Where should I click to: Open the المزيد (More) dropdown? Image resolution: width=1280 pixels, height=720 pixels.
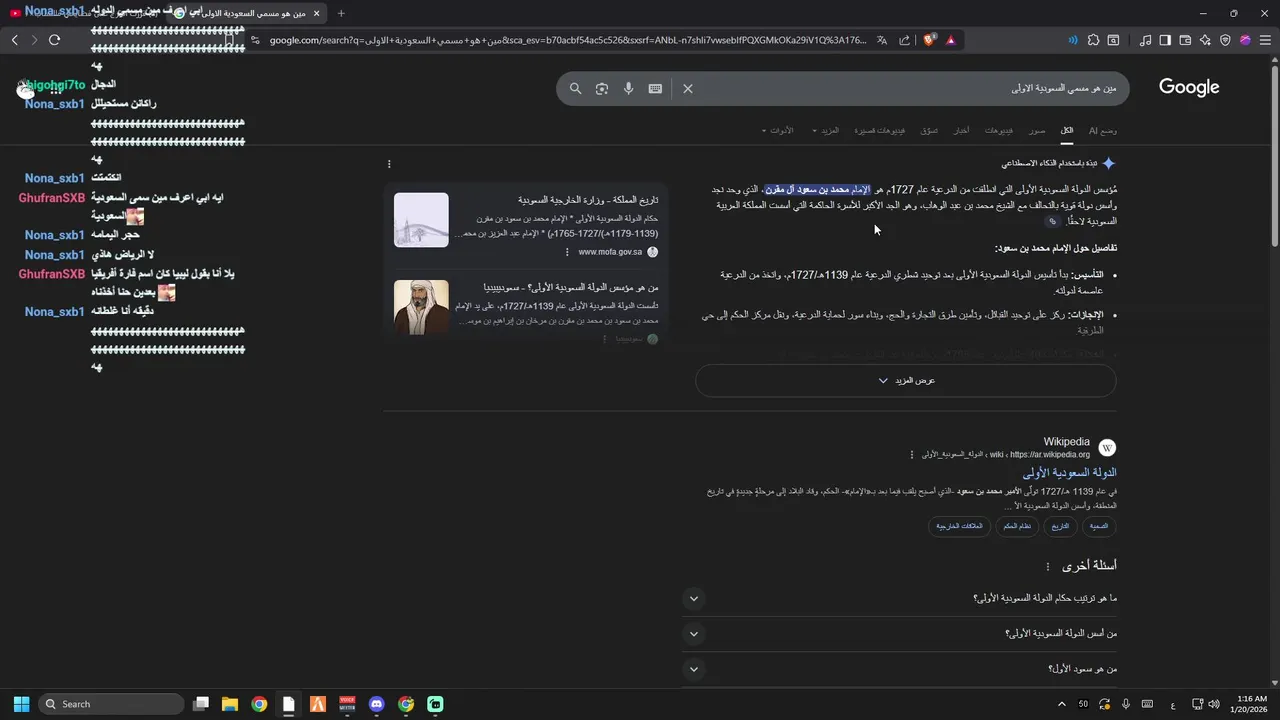click(x=827, y=130)
